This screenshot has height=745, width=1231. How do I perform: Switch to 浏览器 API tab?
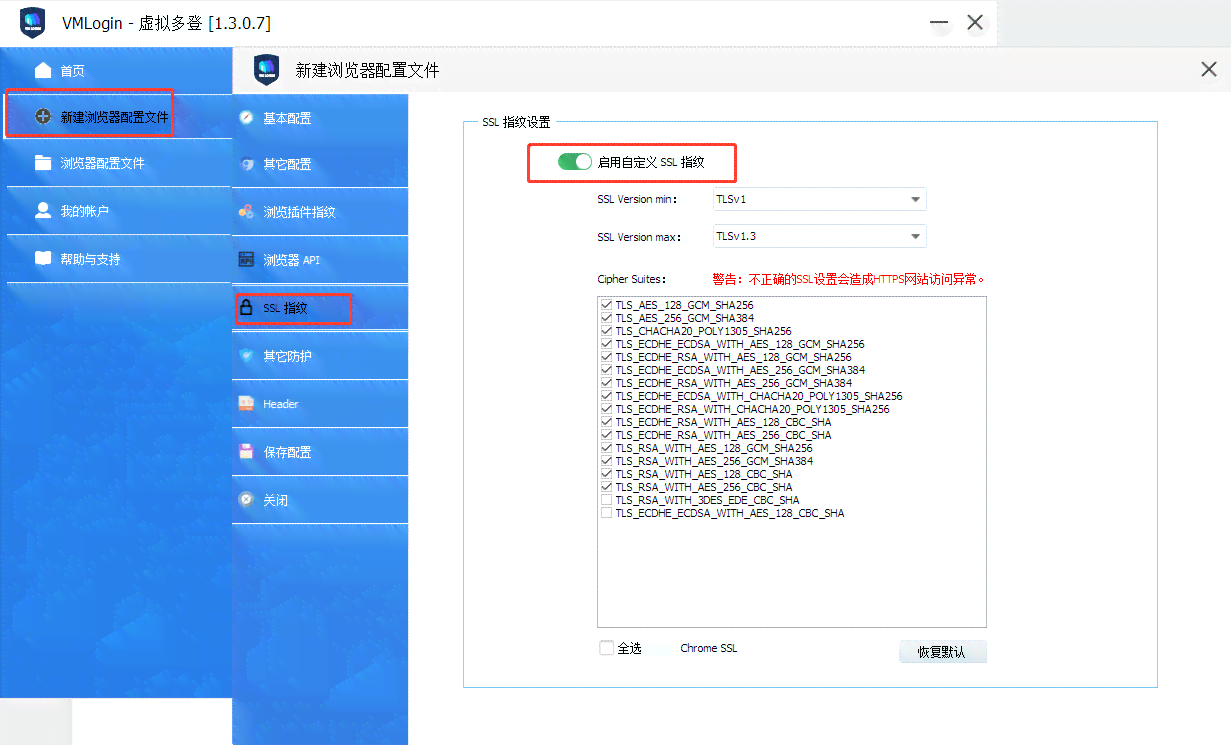tap(320, 260)
